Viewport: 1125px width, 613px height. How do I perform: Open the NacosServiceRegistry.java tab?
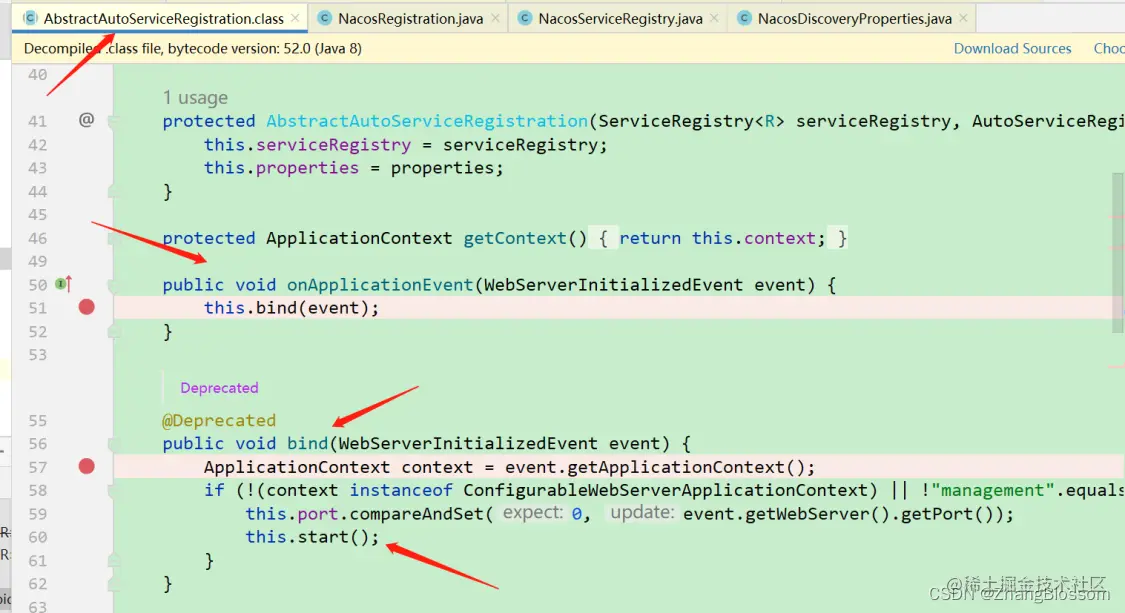point(620,19)
